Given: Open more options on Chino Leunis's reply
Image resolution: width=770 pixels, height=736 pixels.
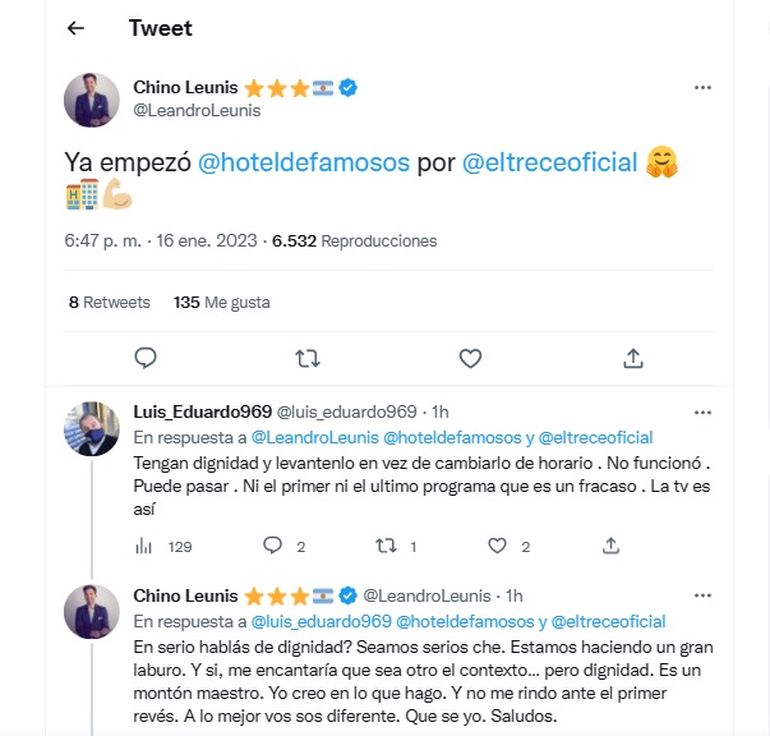Looking at the screenshot, I should (703, 596).
